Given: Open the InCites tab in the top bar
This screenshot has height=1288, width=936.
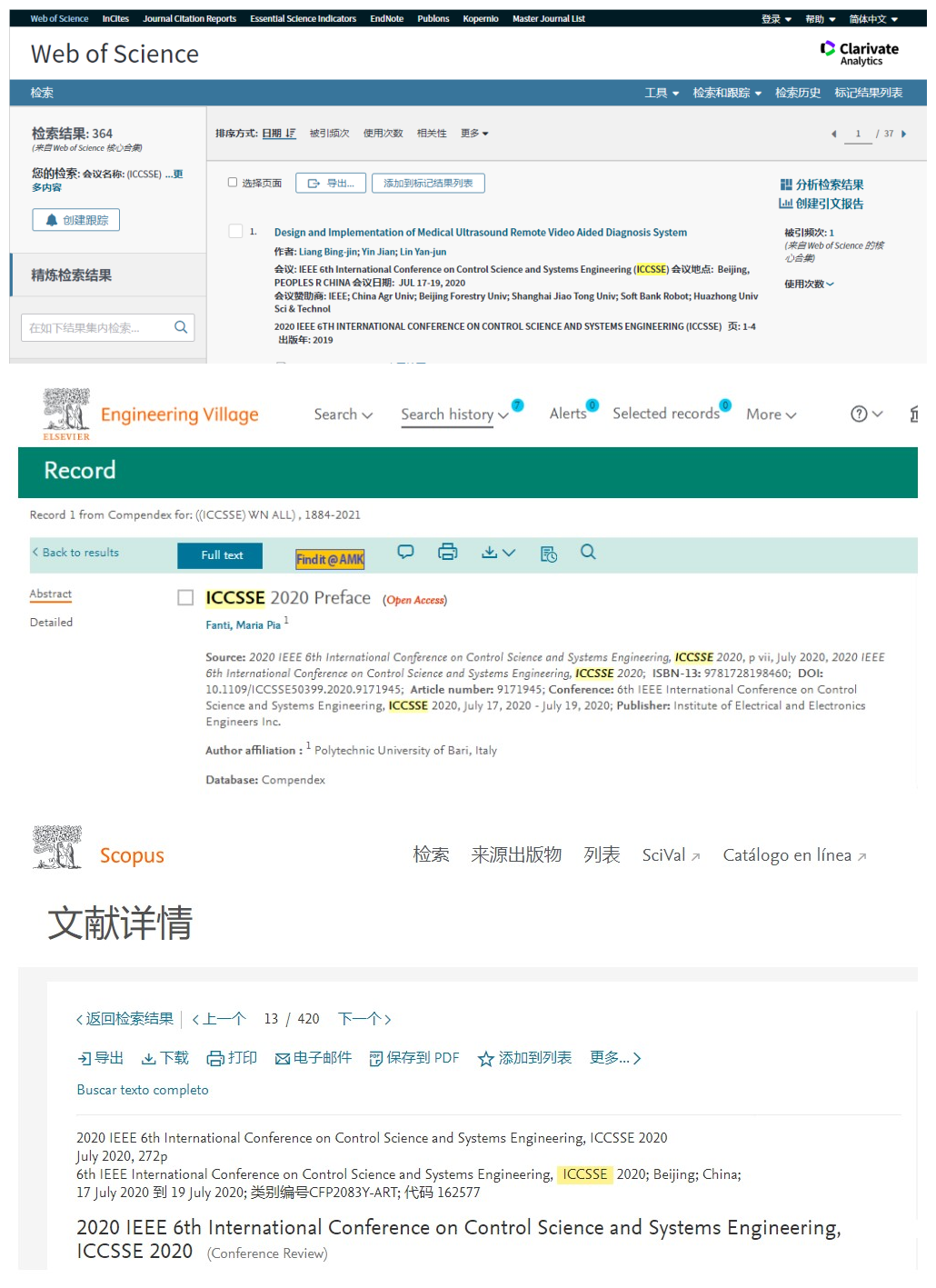Looking at the screenshot, I should pyautogui.click(x=115, y=19).
